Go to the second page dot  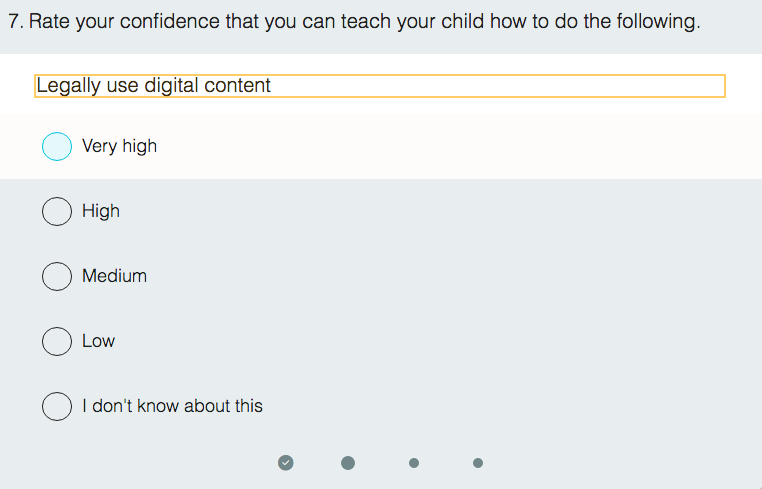(348, 462)
